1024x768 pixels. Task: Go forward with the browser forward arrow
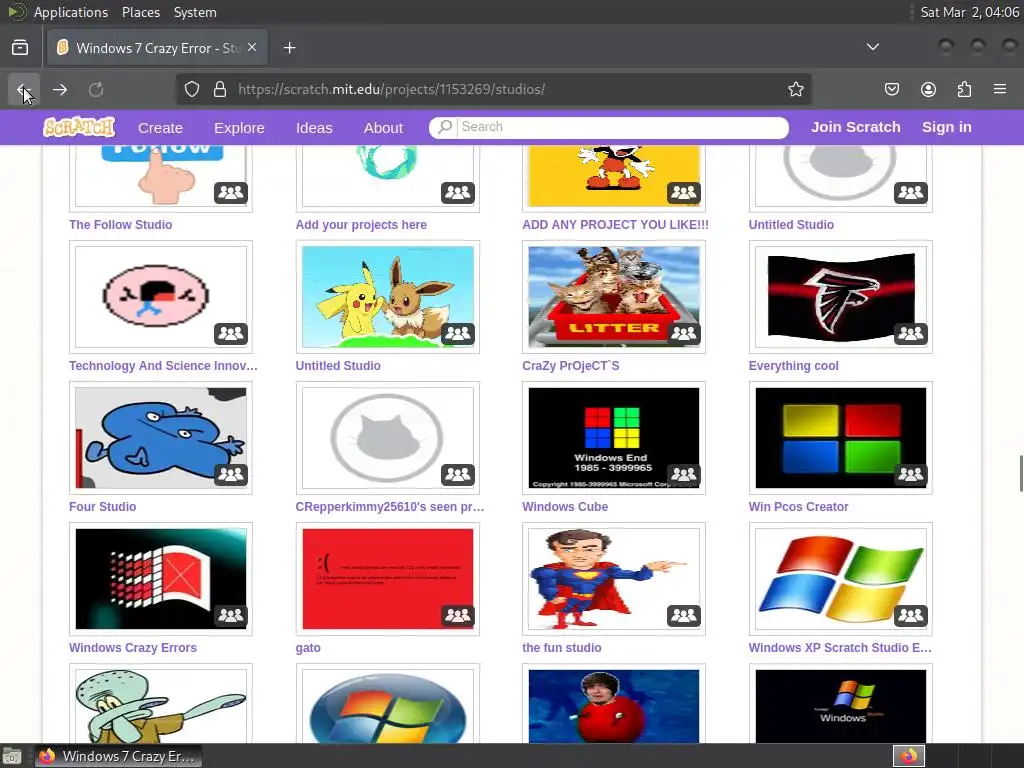point(60,89)
